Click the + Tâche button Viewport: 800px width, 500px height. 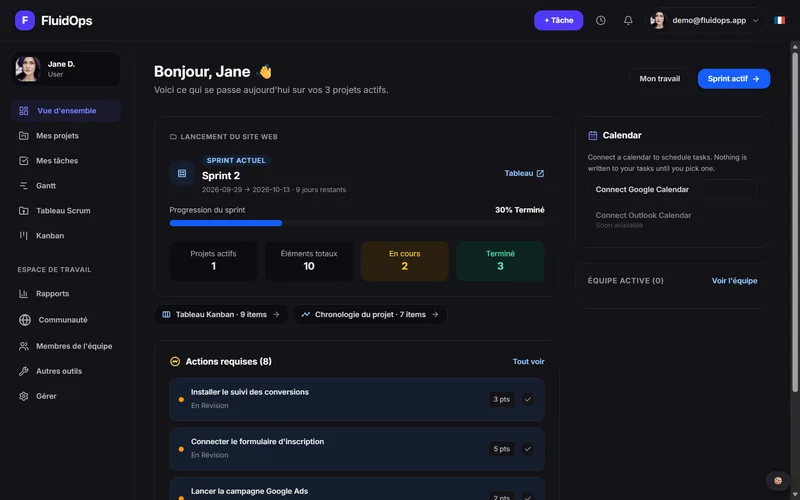point(558,20)
